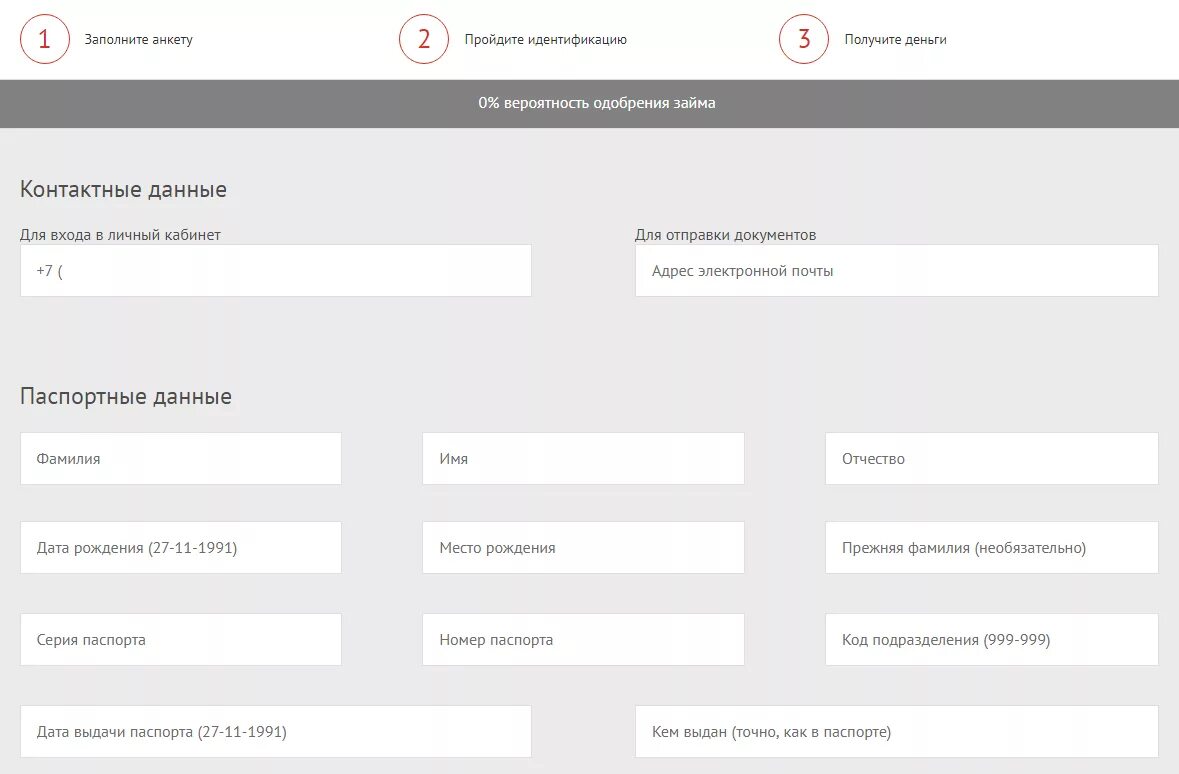The width and height of the screenshot is (1179, 774).
Task: Click the 'Паспортные данные' heading
Action: pos(126,396)
